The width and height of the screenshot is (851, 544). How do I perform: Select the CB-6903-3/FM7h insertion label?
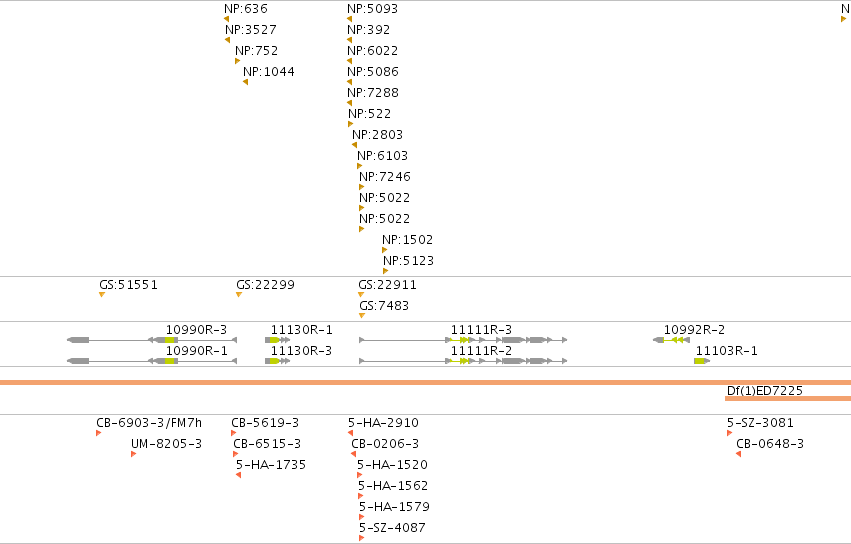pos(149,422)
